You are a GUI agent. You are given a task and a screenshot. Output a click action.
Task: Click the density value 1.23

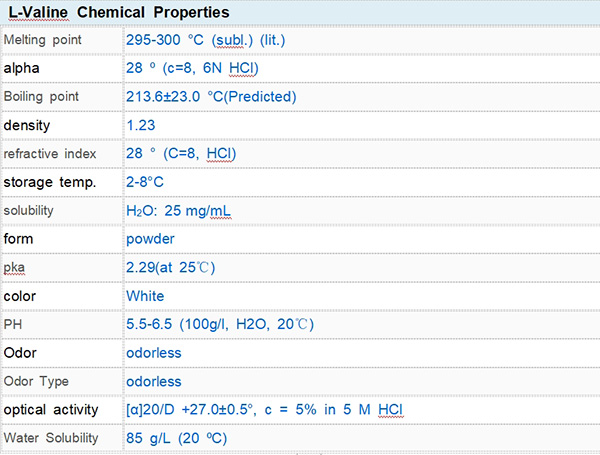click(x=141, y=125)
